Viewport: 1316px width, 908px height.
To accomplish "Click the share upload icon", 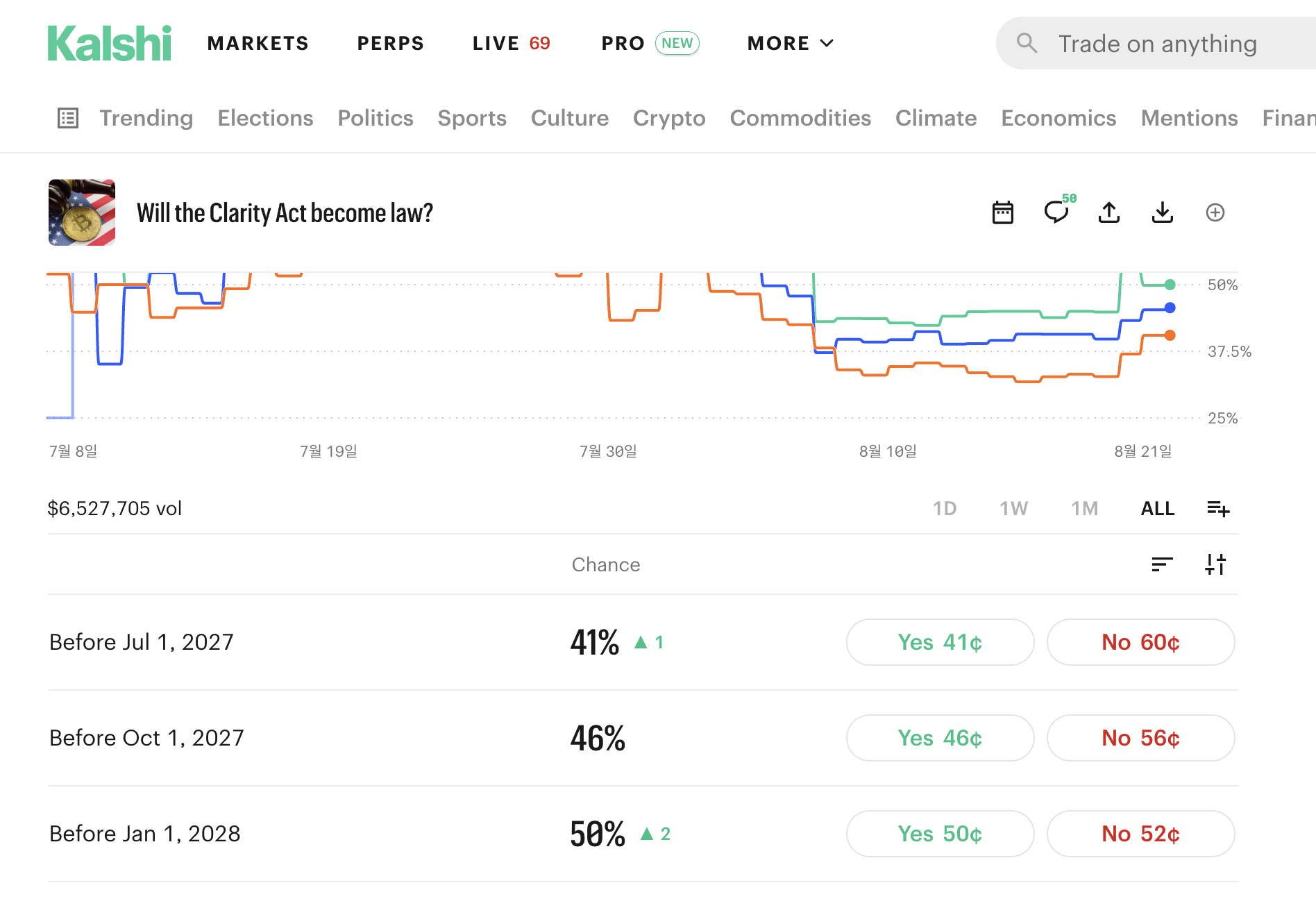I will 1109,212.
